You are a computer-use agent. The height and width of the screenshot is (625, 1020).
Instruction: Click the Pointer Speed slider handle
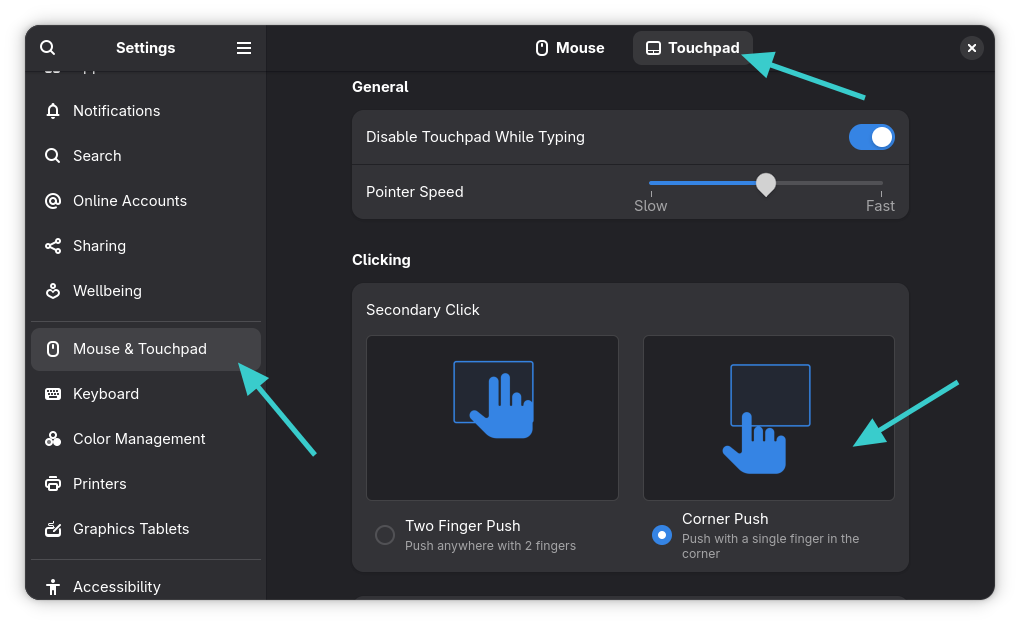[x=766, y=184]
